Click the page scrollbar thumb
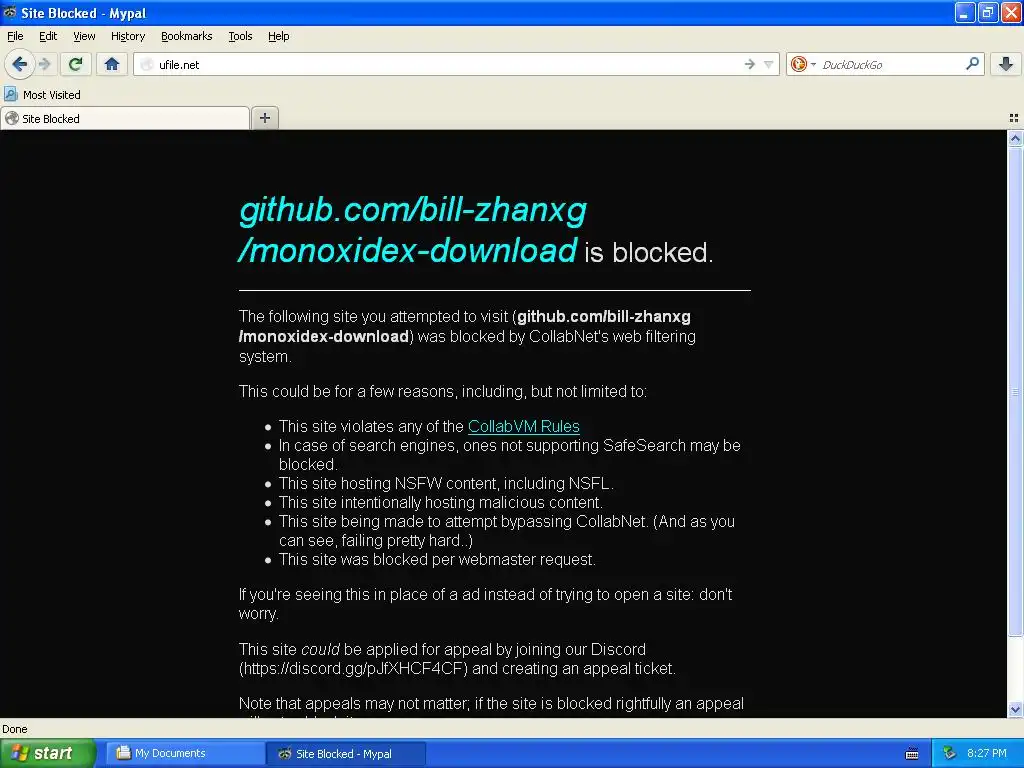This screenshot has height=768, width=1024. (x=1015, y=391)
